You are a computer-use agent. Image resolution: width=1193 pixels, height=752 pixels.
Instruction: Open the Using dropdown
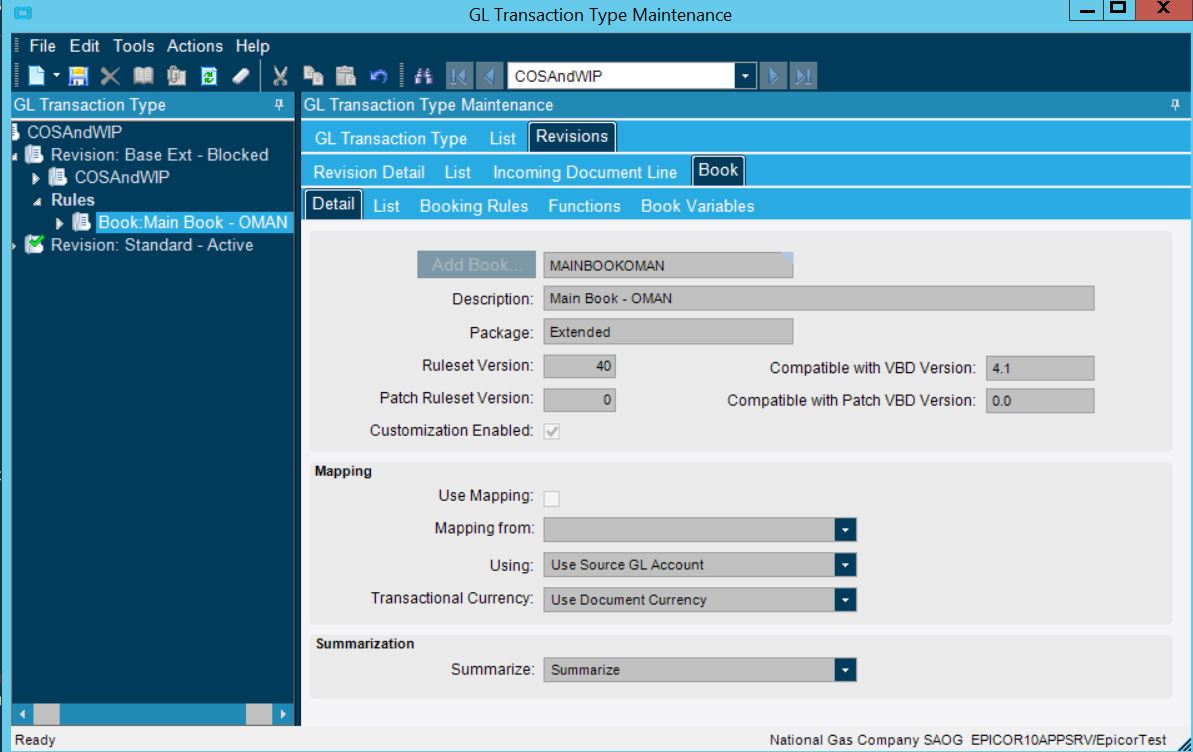[x=845, y=565]
